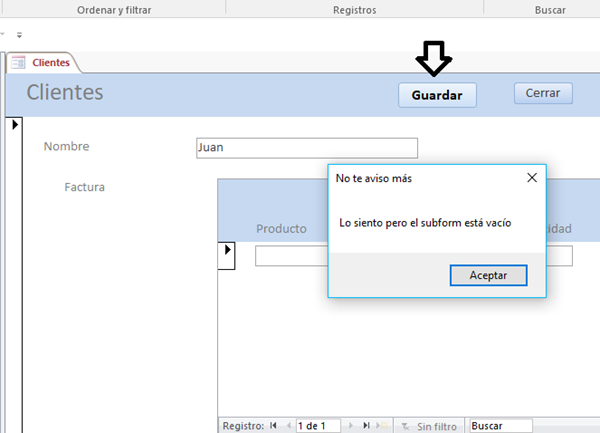Click the Clientes form title

point(65,92)
